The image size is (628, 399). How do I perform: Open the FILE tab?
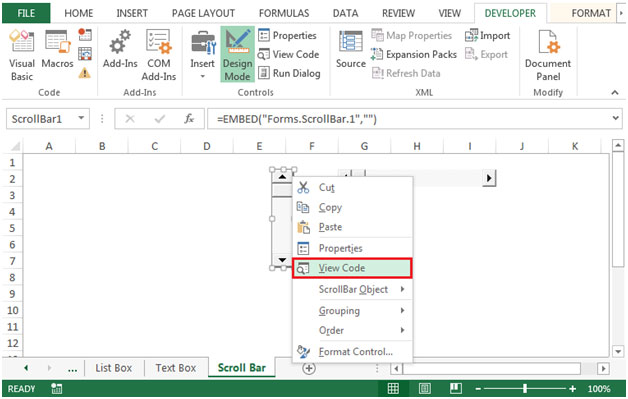point(26,13)
